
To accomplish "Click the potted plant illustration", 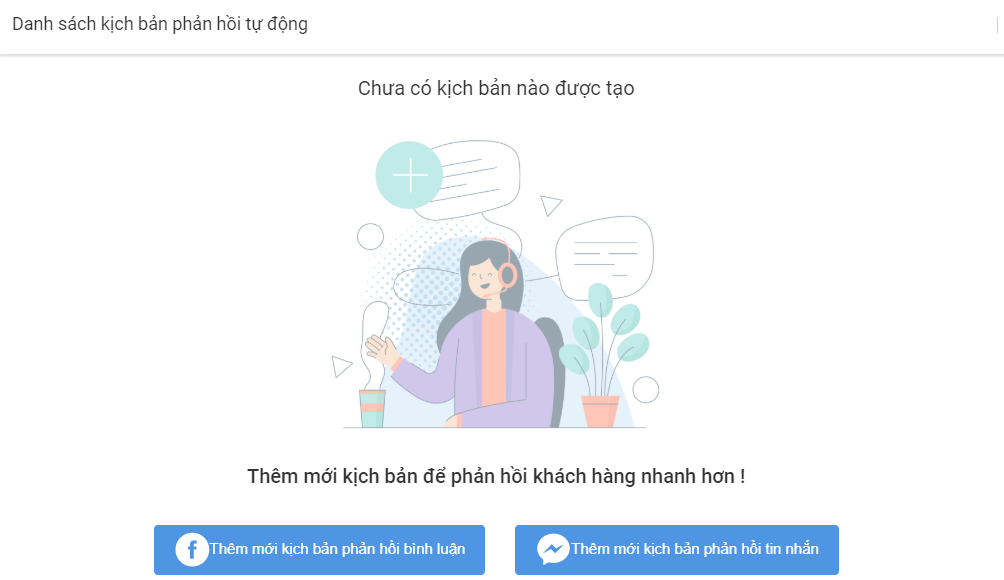I will pyautogui.click(x=603, y=355).
